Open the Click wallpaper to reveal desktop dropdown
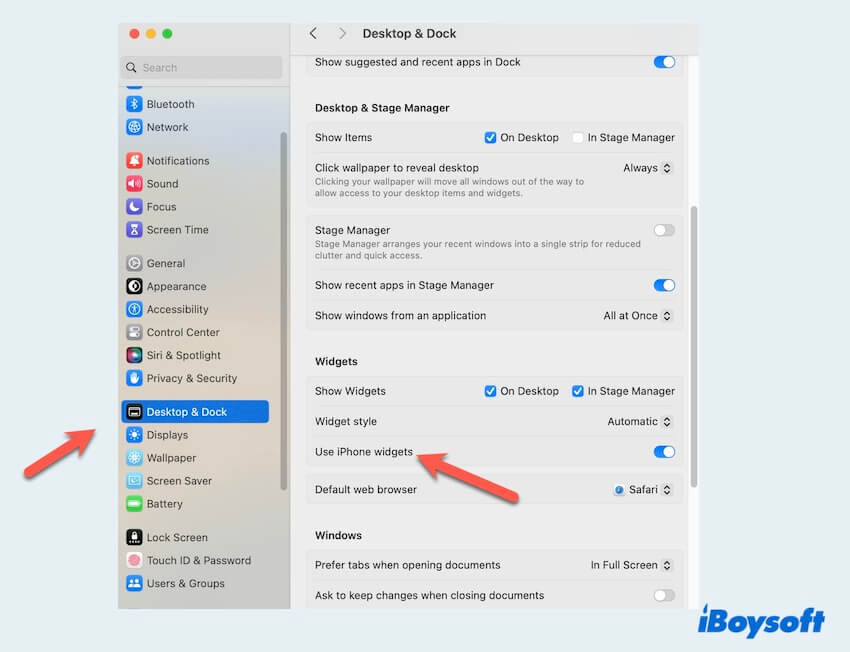This screenshot has width=850, height=652. point(648,168)
